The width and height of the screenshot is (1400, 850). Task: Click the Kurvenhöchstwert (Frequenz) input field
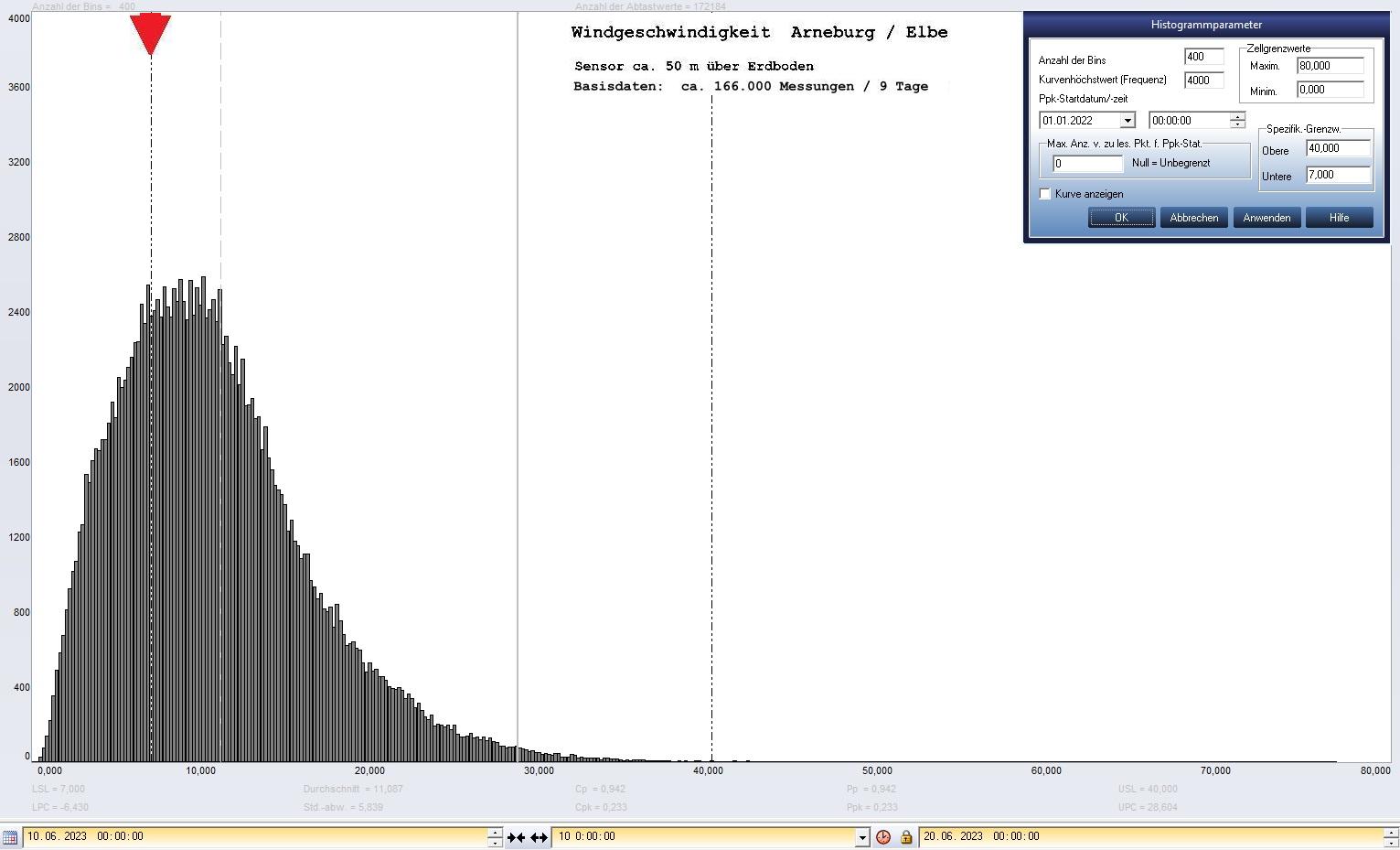1203,81
